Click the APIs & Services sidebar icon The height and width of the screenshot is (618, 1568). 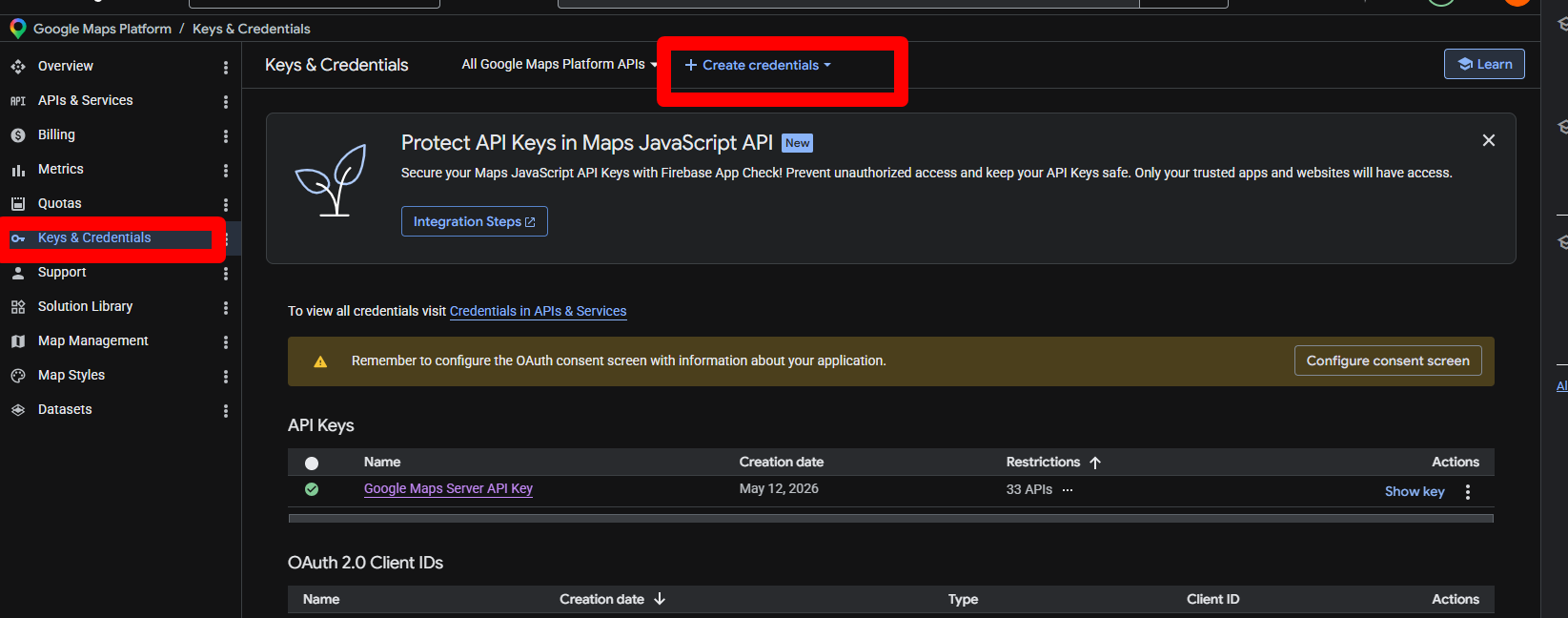(x=18, y=101)
